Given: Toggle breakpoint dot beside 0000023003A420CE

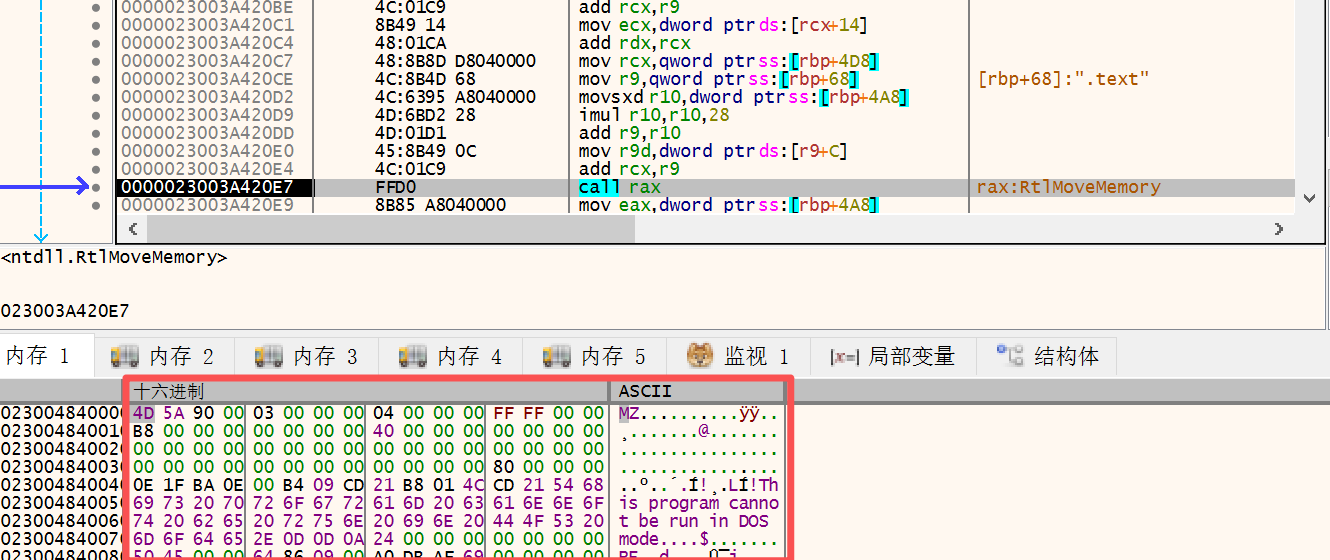Looking at the screenshot, I should 96,79.
